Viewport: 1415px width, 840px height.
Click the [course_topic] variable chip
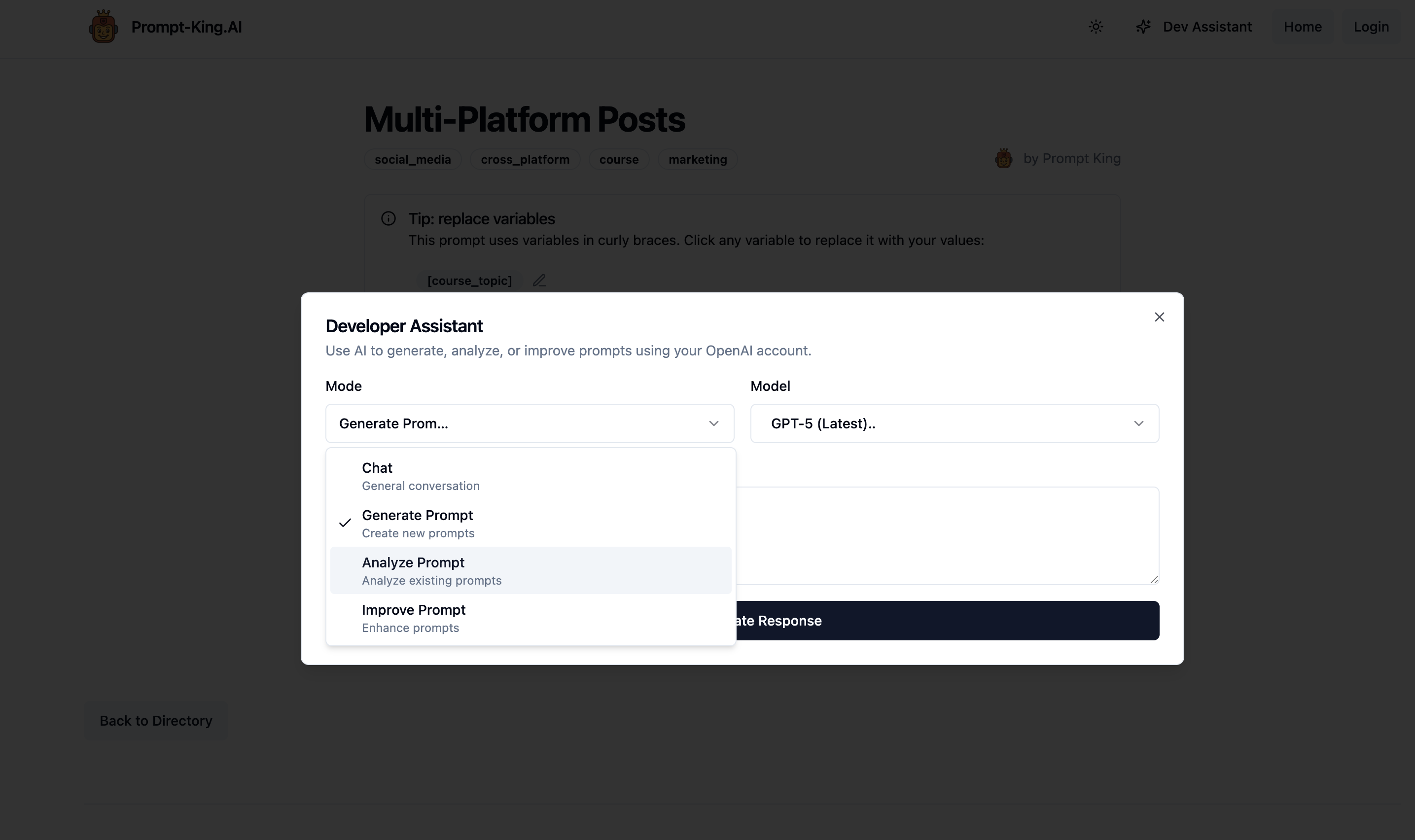[469, 280]
